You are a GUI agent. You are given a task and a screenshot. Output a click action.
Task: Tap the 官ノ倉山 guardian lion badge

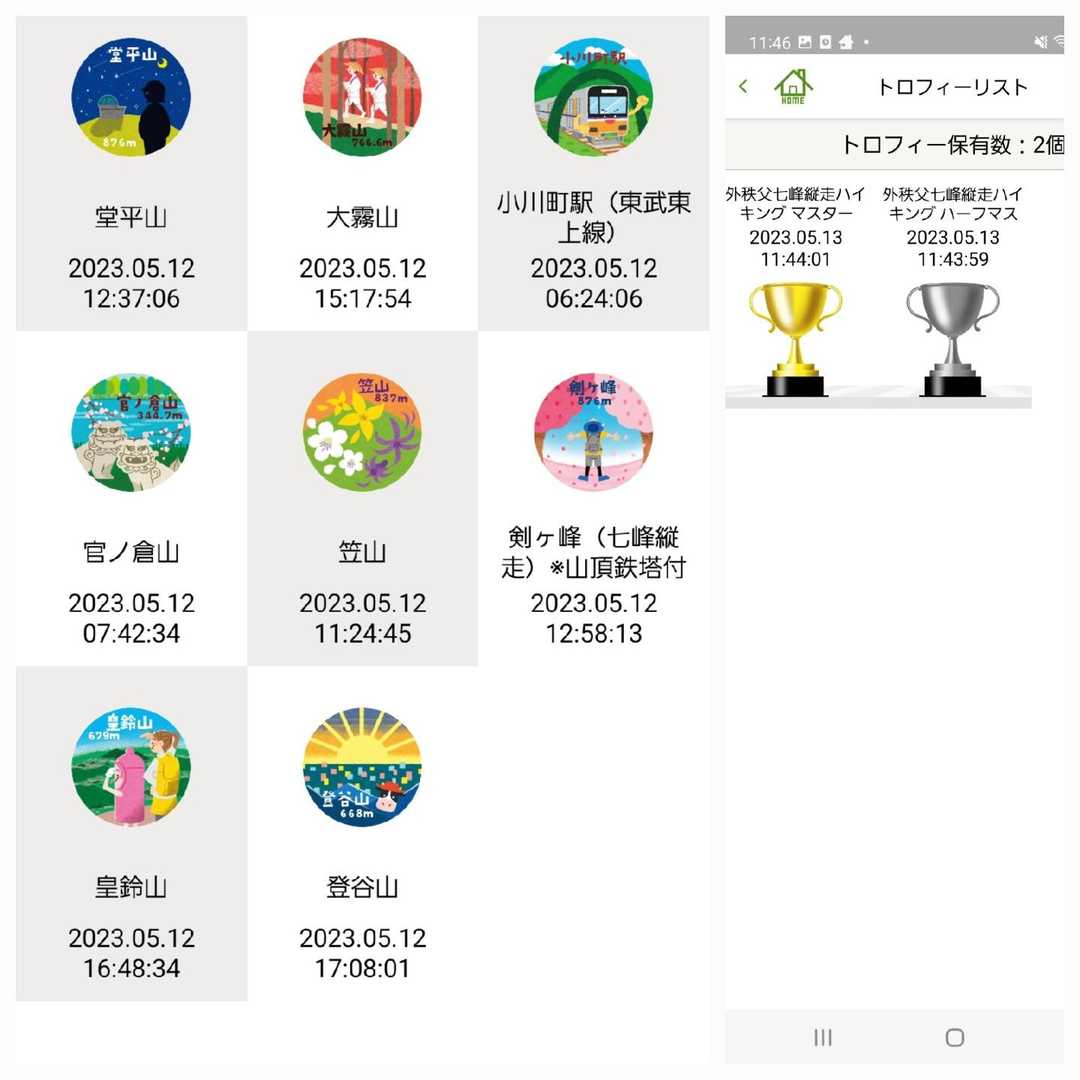(x=131, y=433)
